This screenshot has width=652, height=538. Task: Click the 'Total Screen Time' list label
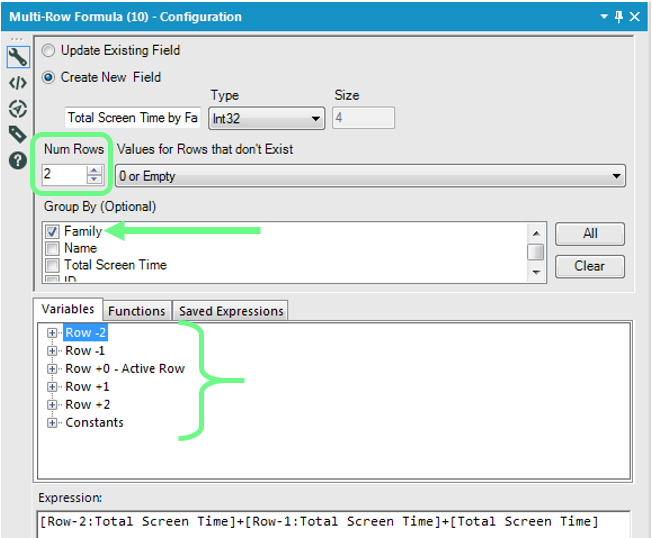tap(115, 265)
